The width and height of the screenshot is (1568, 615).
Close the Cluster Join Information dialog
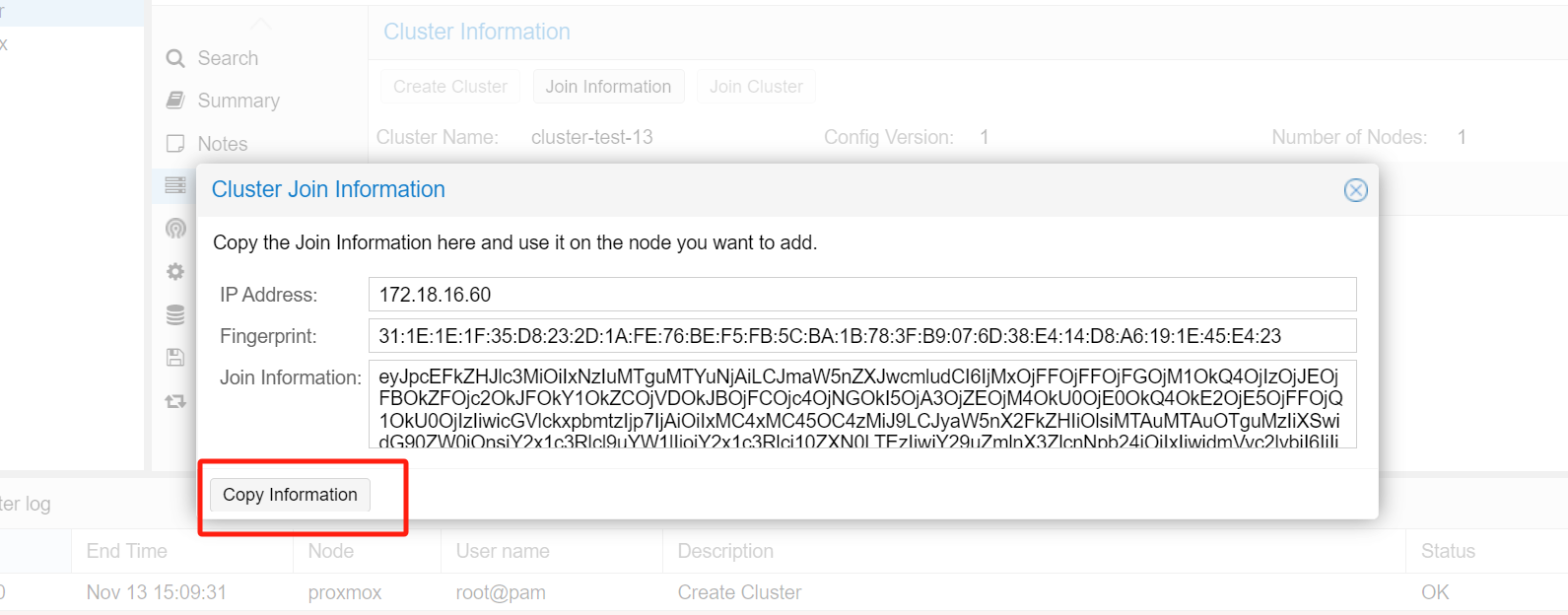click(1355, 190)
